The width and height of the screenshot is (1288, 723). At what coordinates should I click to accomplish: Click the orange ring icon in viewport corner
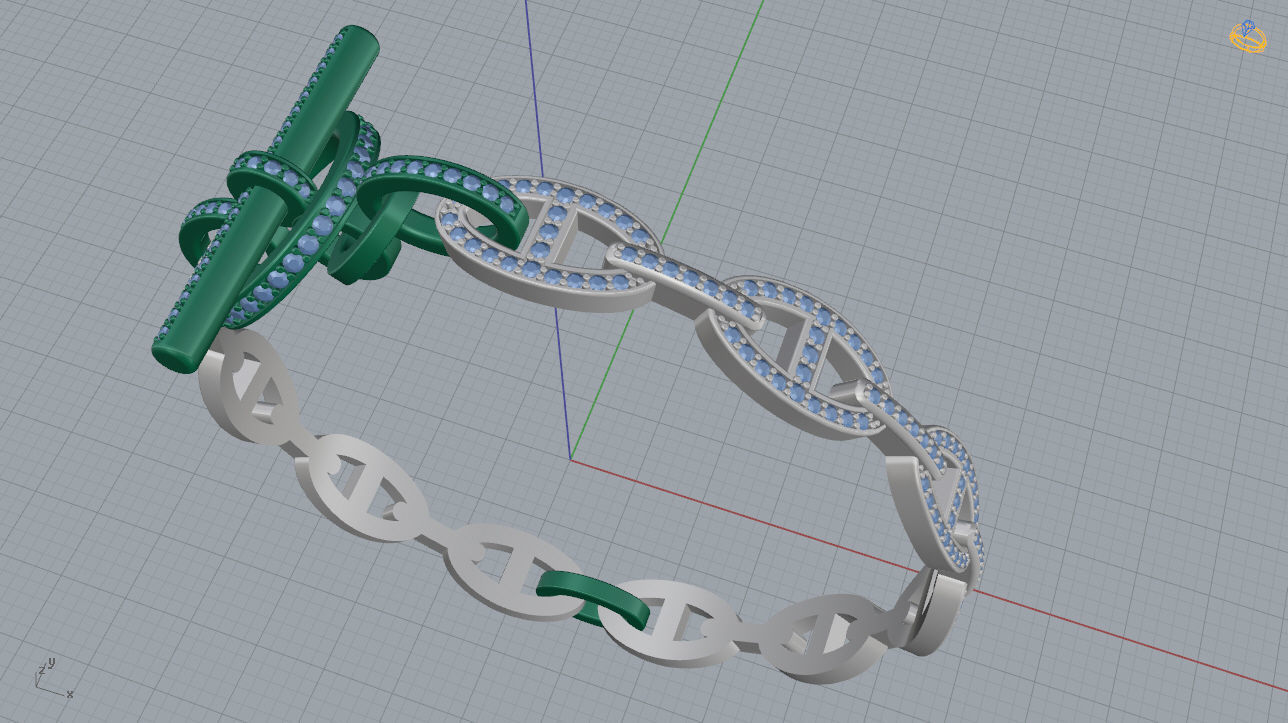click(1247, 37)
